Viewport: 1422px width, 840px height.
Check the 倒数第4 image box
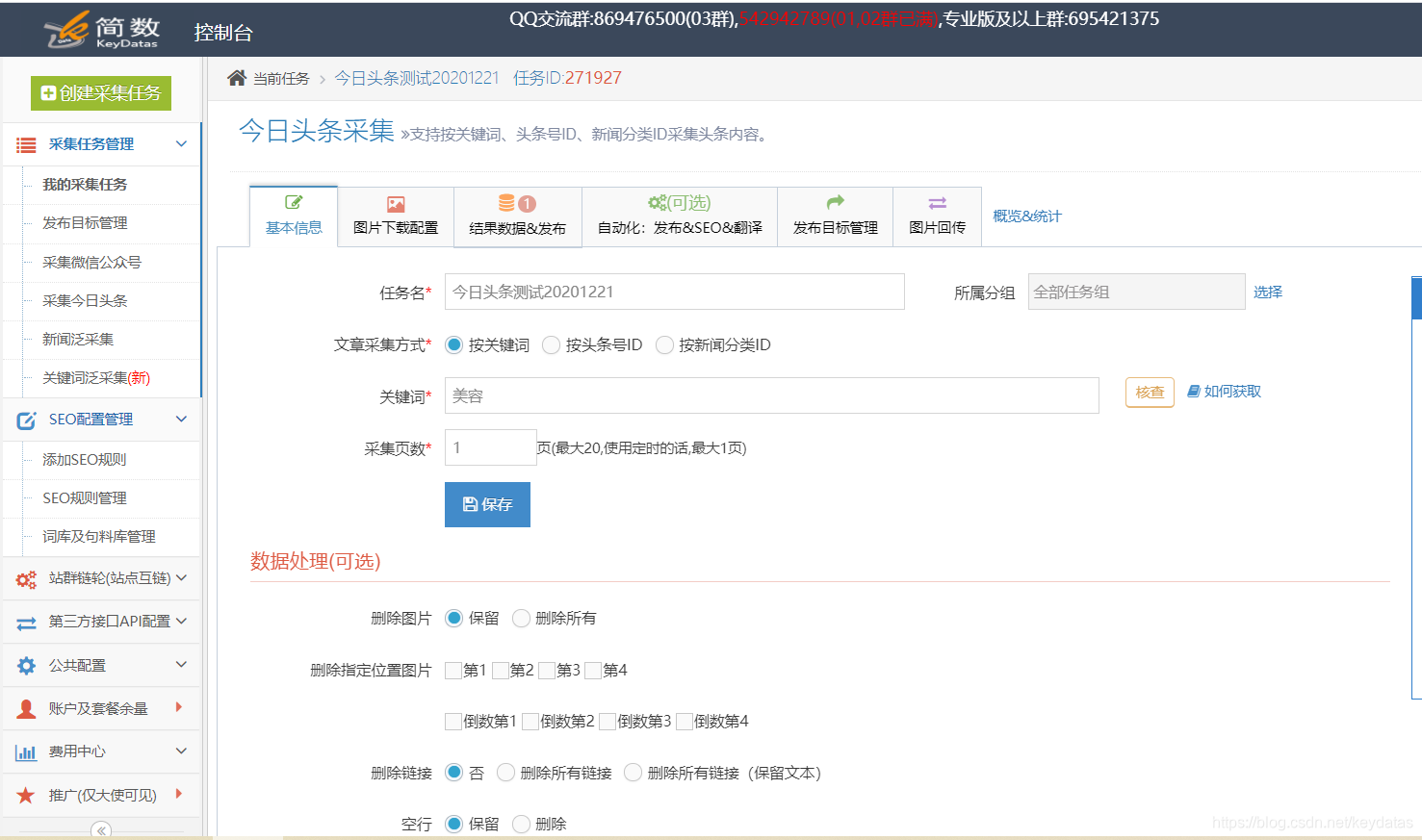click(685, 722)
